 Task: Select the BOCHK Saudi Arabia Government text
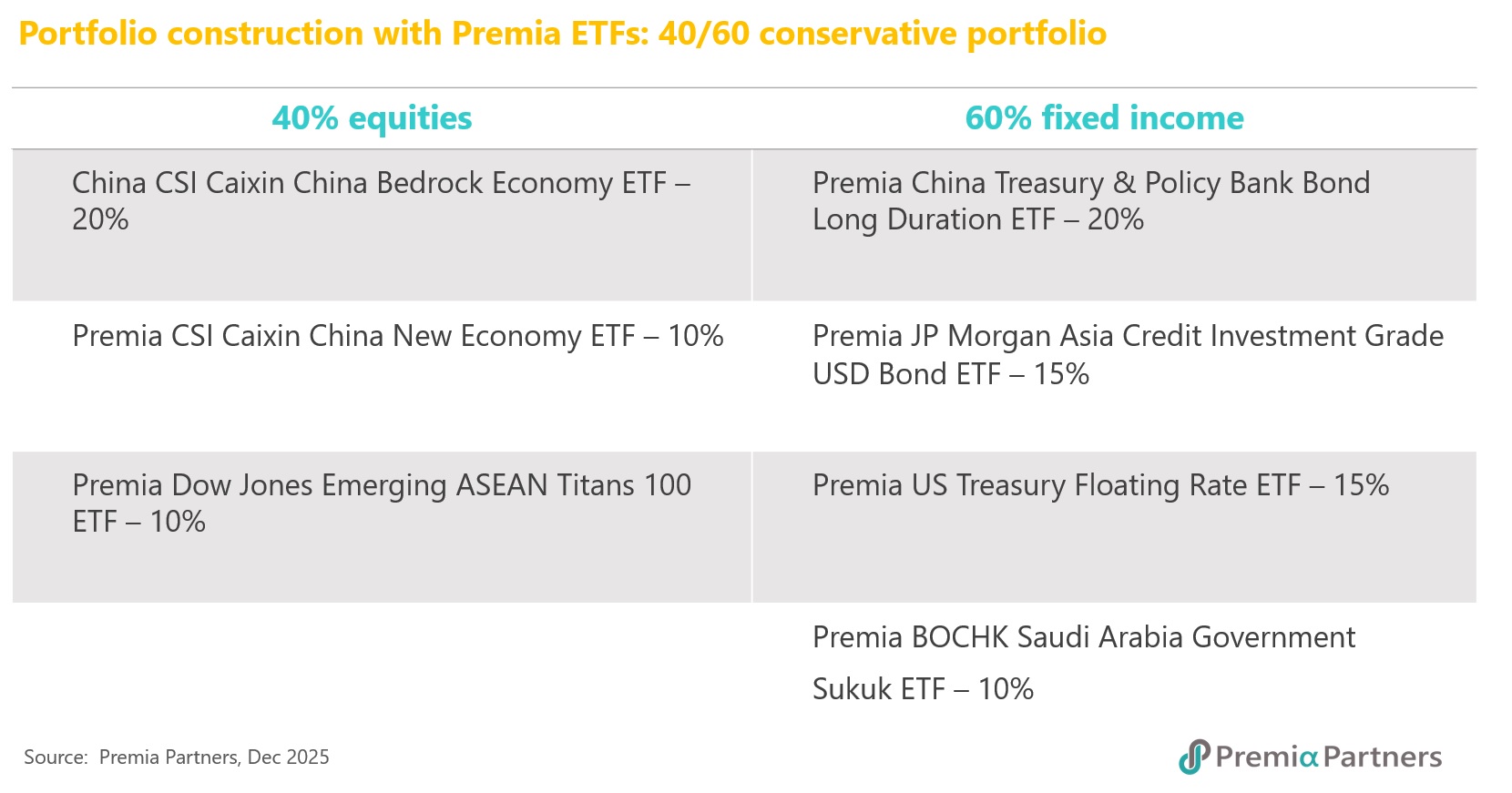tap(1083, 637)
